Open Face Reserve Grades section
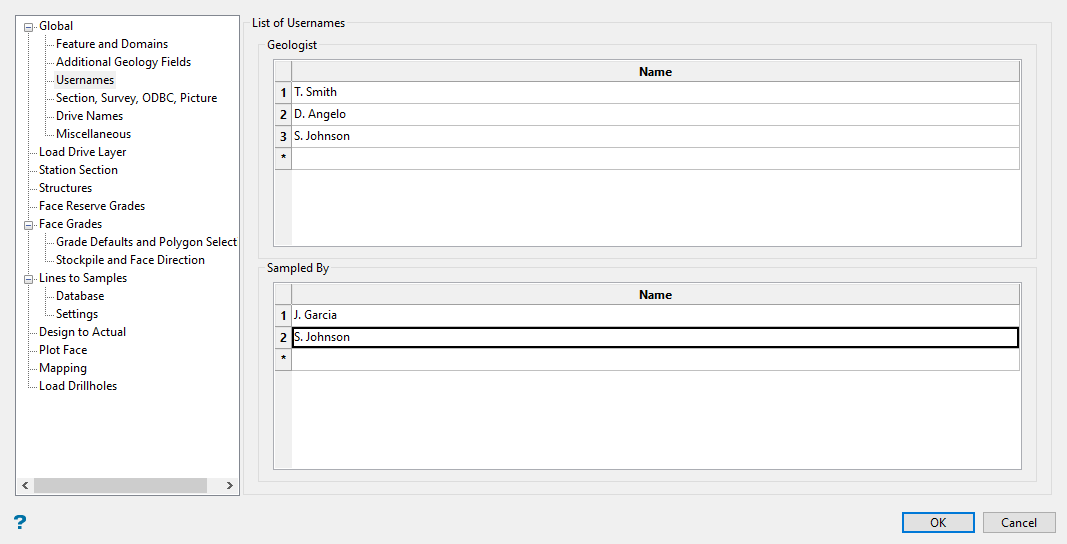Viewport: 1067px width, 544px height. [x=92, y=206]
